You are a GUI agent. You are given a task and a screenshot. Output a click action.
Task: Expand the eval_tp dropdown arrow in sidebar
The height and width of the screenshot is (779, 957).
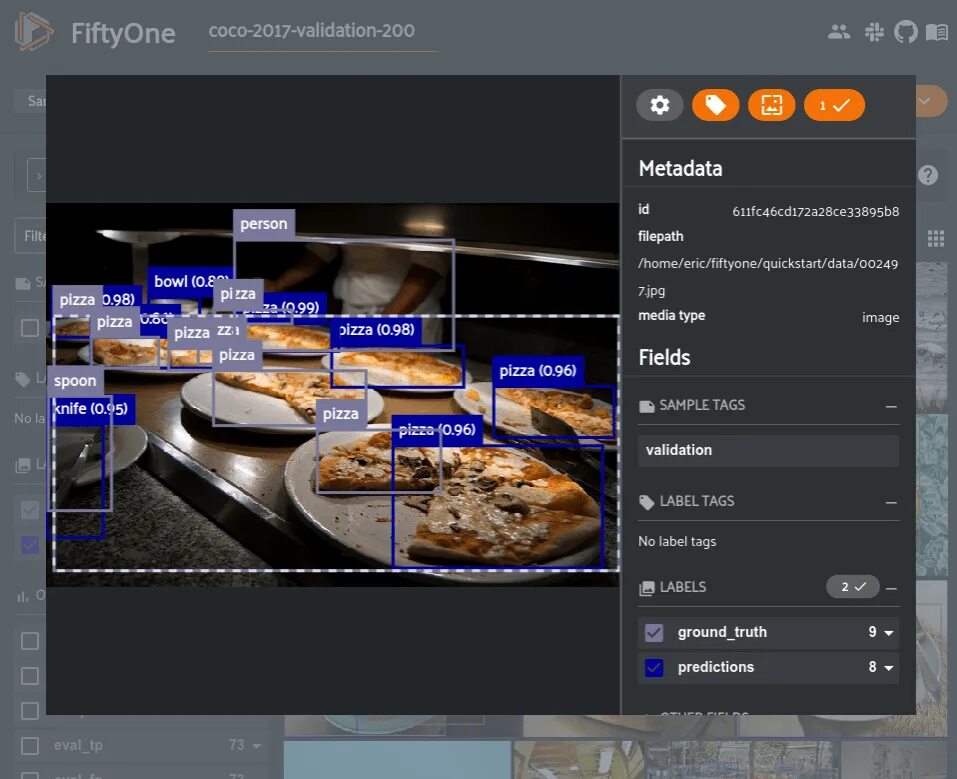(256, 746)
